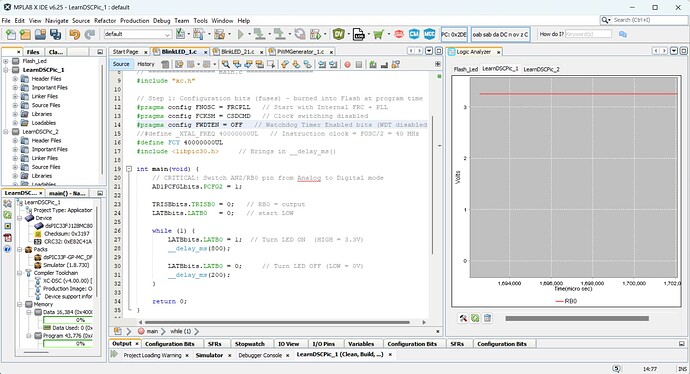Collapse the main function fold marker
Image resolution: width=690 pixels, height=374 pixels.
coord(129,169)
